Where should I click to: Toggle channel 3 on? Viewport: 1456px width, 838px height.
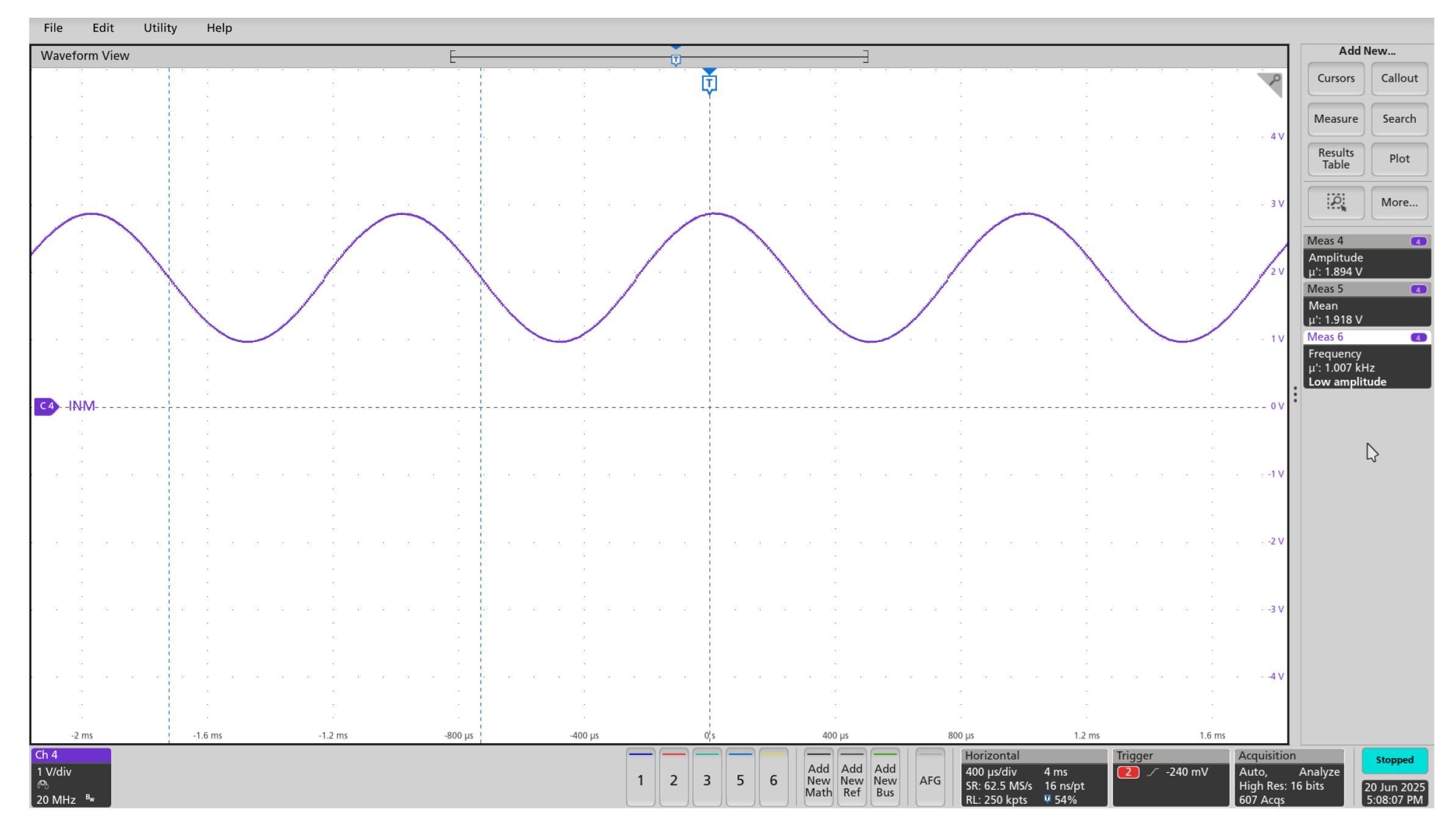[x=707, y=779]
